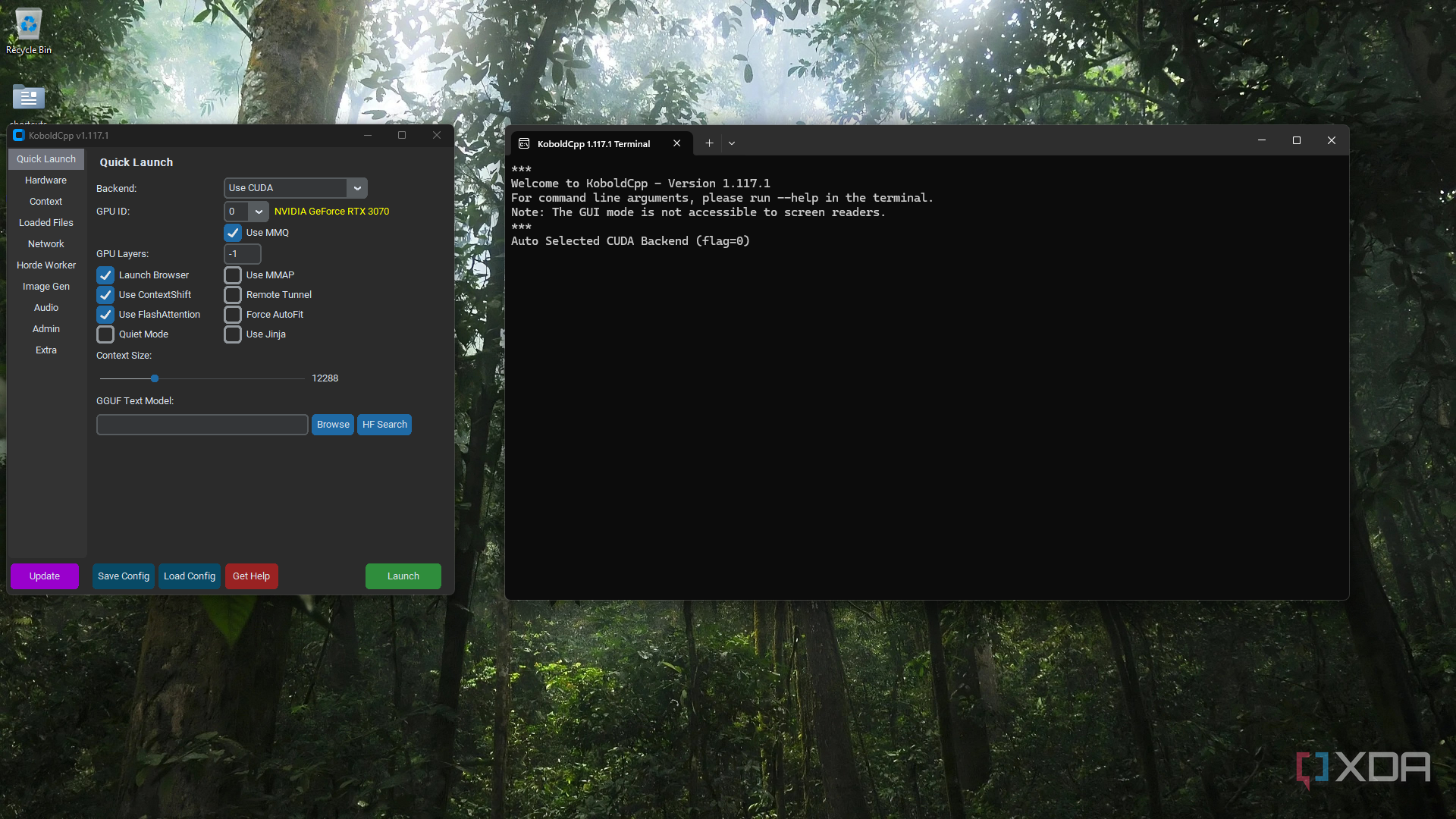Close the KoboldCpp 1.117.1 Terminal tab
This screenshot has width=1456, height=819.
point(677,143)
